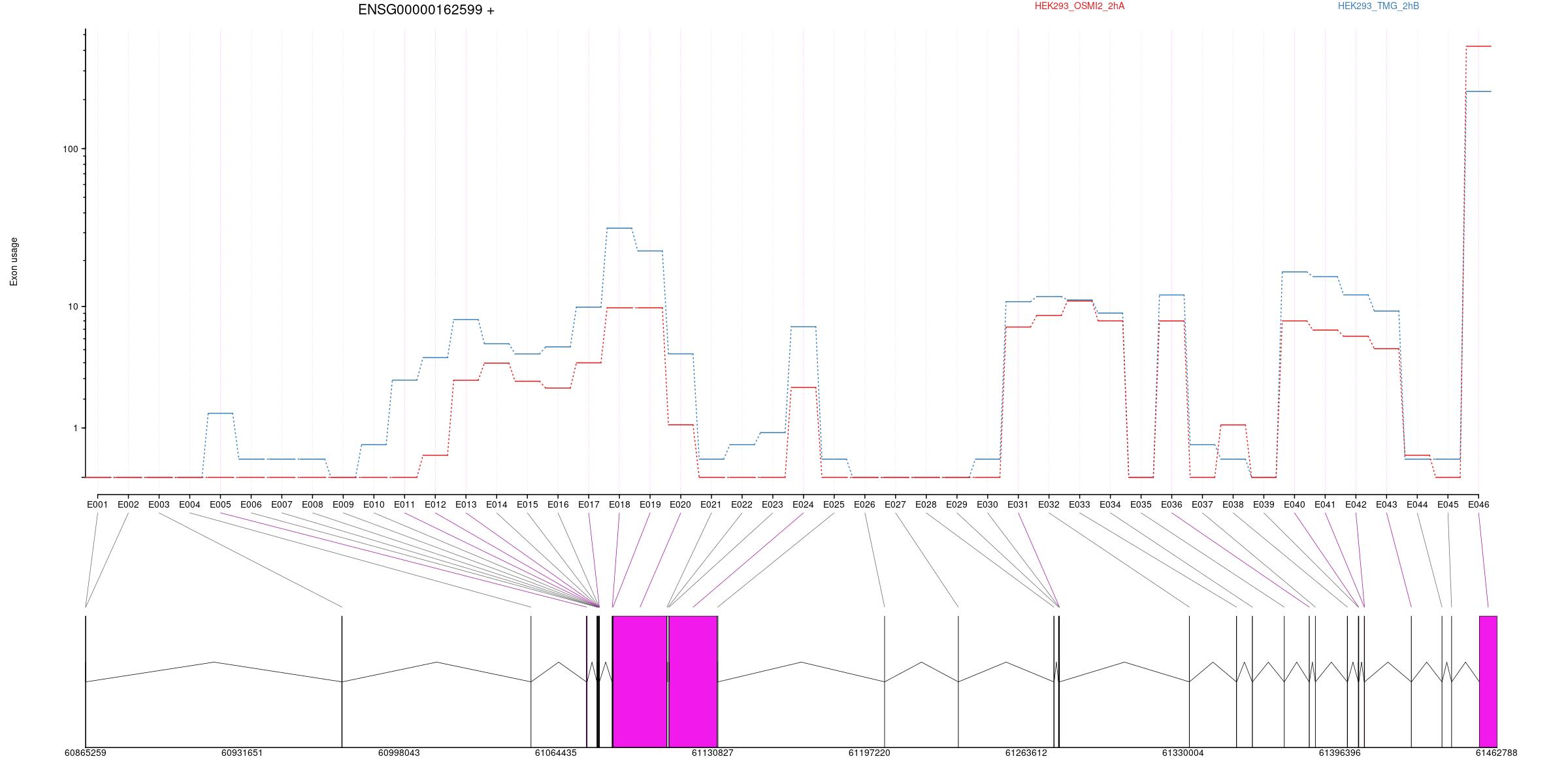Select exon label E025

click(x=834, y=504)
